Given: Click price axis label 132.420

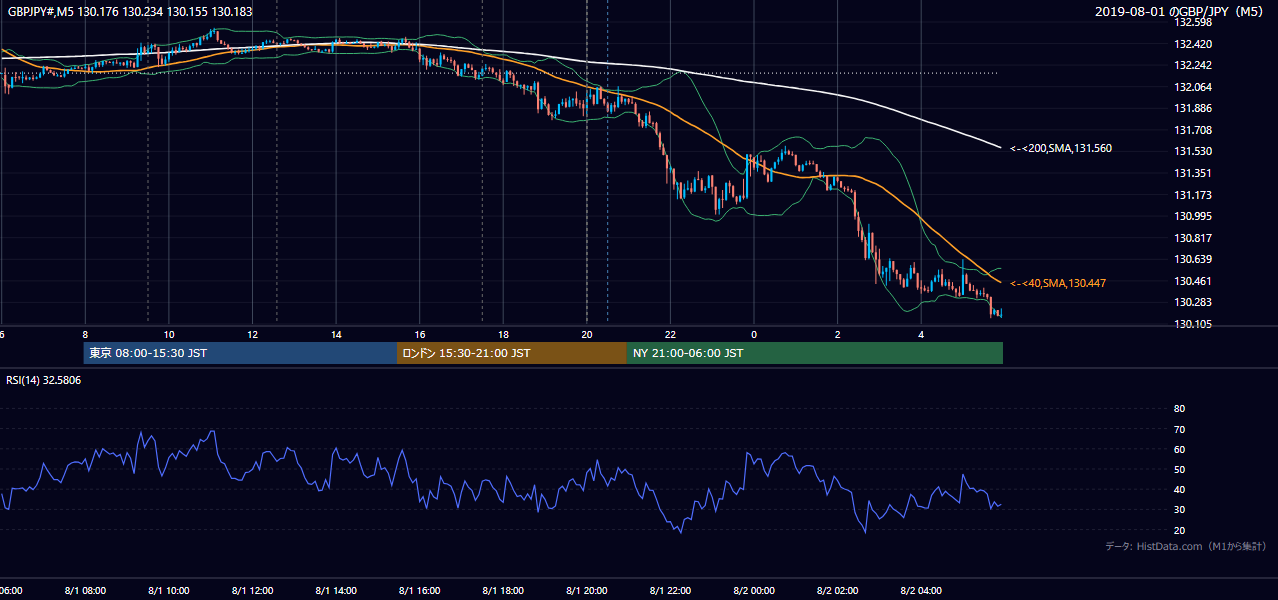Looking at the screenshot, I should [x=1192, y=44].
